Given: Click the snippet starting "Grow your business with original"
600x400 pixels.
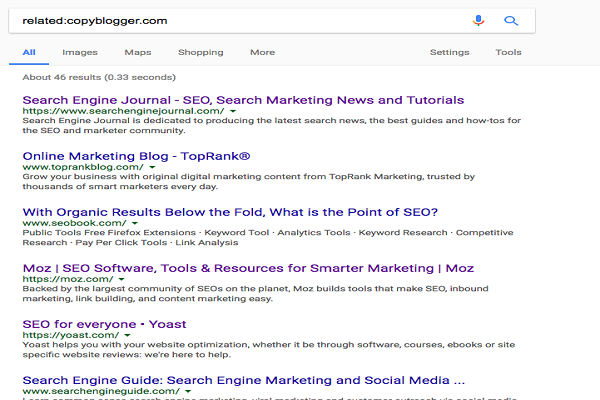Looking at the screenshot, I should coord(249,181).
